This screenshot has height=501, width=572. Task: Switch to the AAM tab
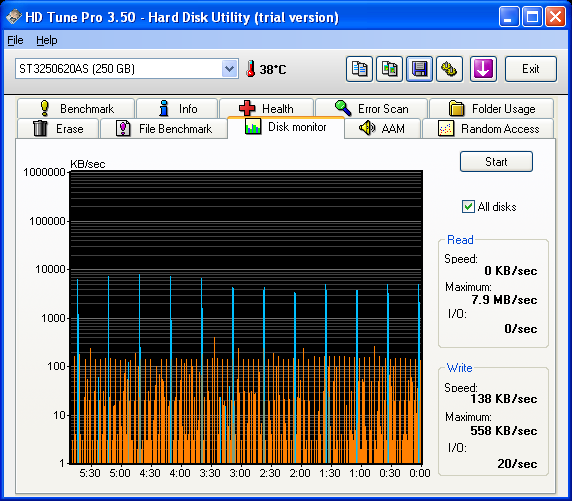coord(382,128)
